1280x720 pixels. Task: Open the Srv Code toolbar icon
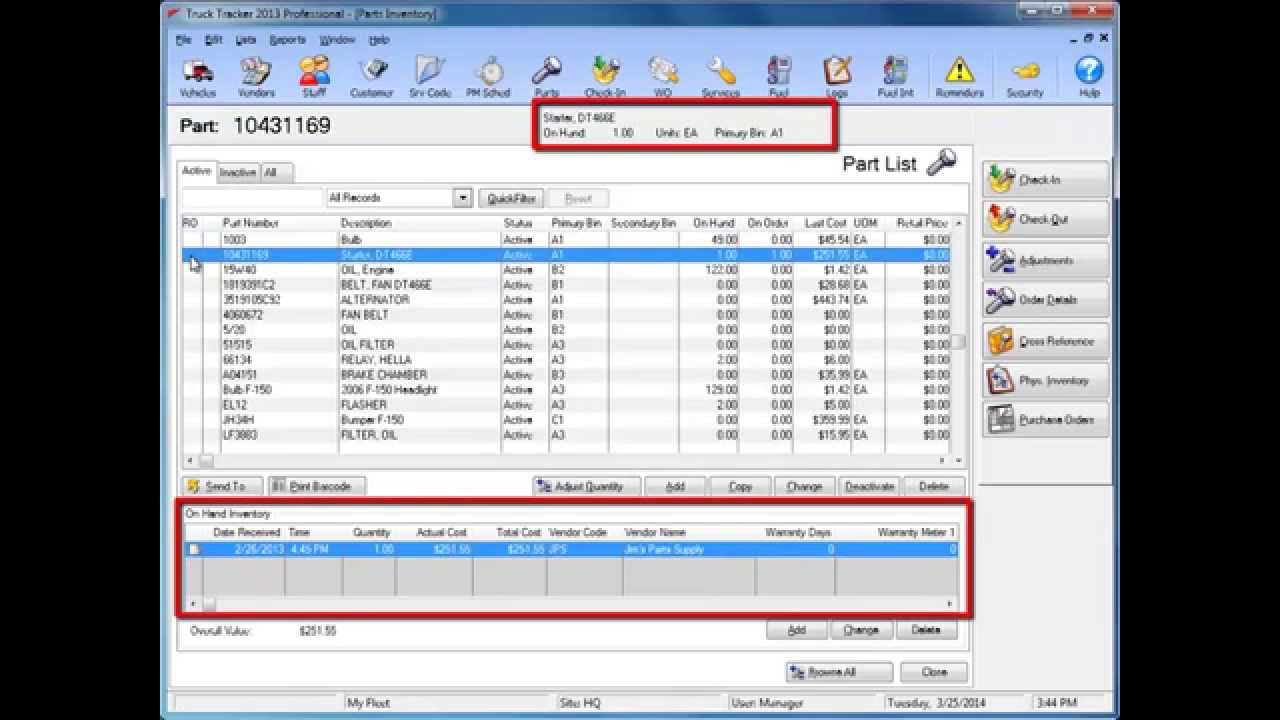click(430, 77)
